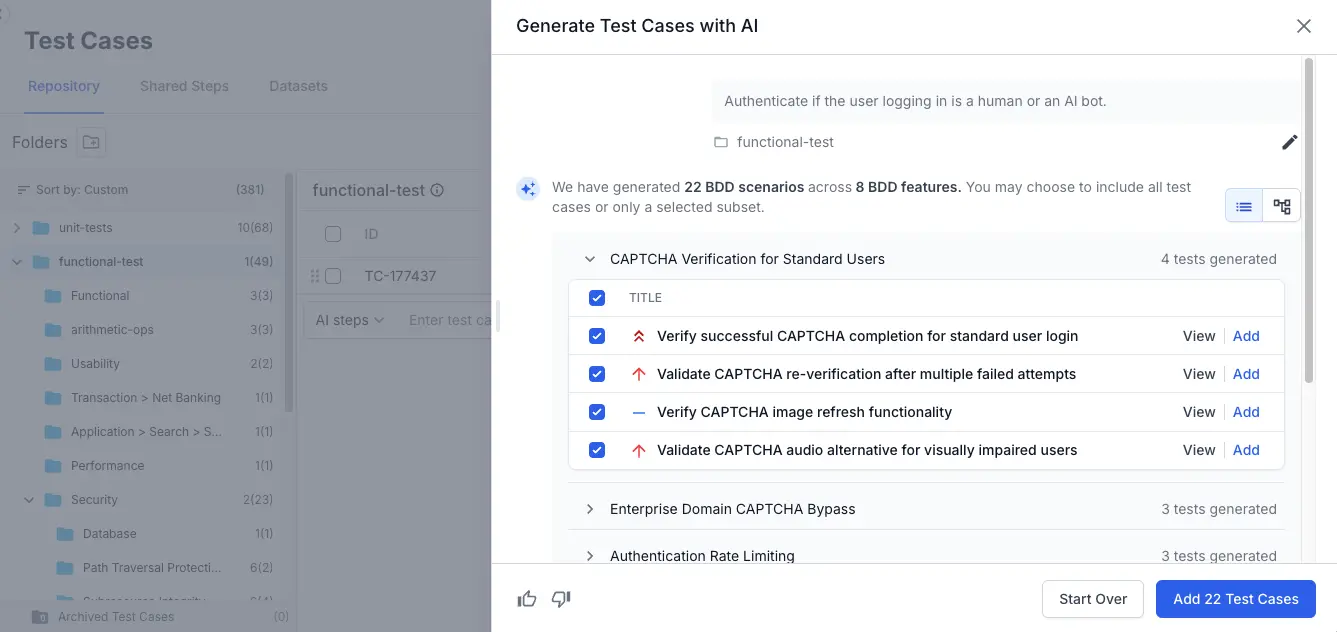Open the Datasets tab
Screen dimensions: 1337x632
pos(298,86)
